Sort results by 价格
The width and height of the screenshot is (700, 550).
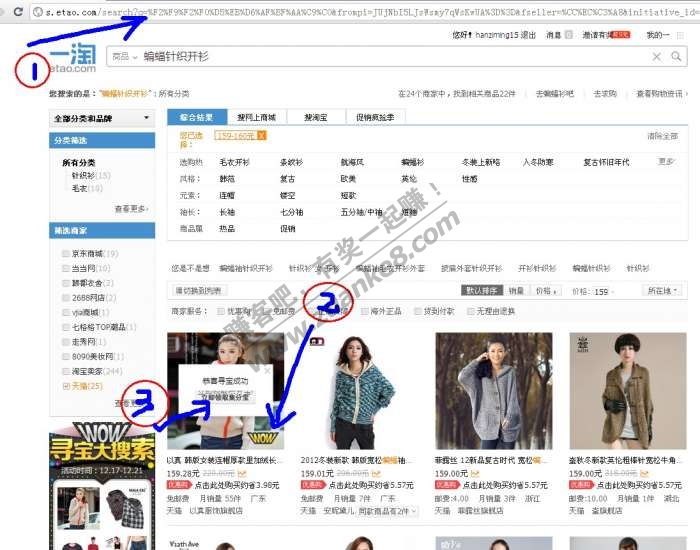546,291
